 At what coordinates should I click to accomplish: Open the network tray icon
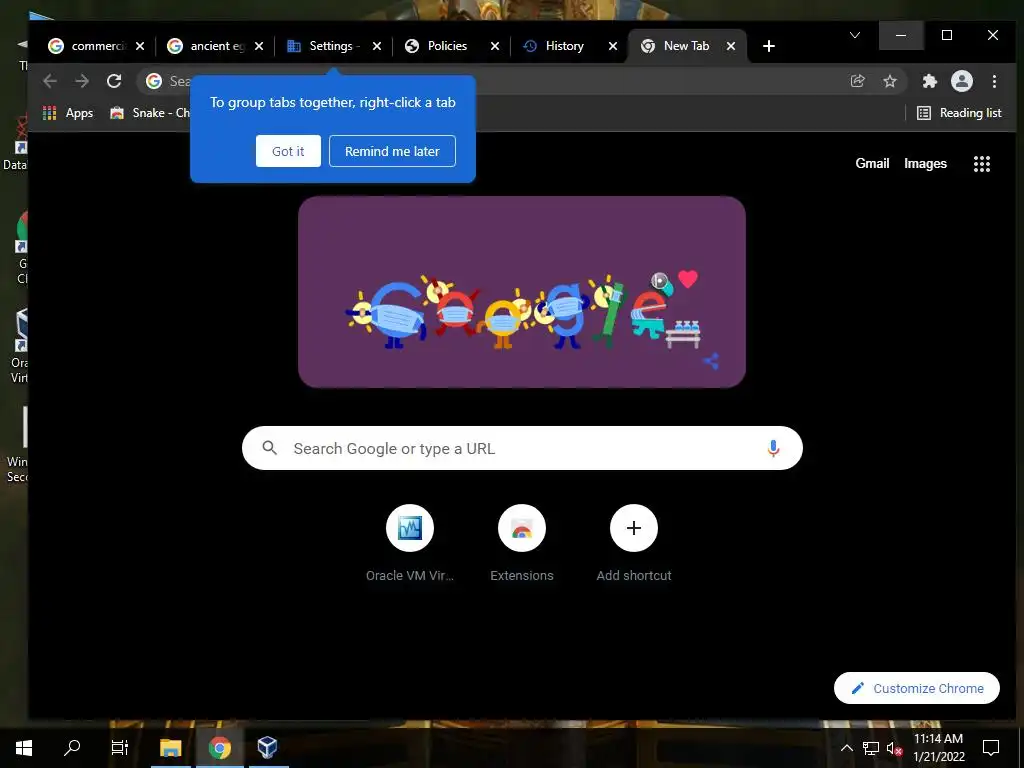[x=871, y=748]
